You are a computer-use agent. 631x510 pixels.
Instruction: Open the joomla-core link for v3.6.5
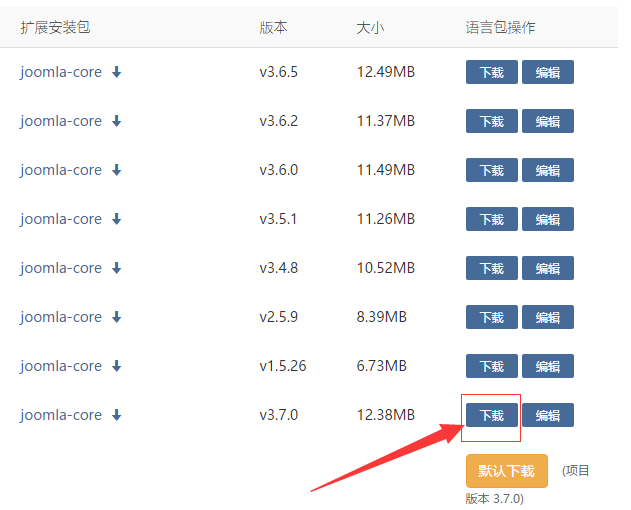click(x=61, y=72)
